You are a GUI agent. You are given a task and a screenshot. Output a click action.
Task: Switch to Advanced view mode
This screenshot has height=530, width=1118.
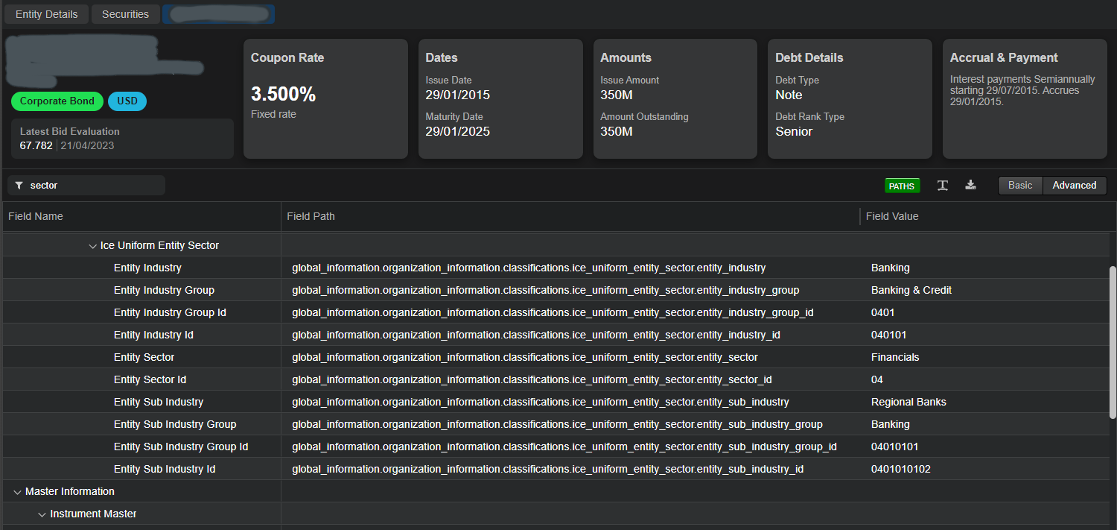(1074, 185)
